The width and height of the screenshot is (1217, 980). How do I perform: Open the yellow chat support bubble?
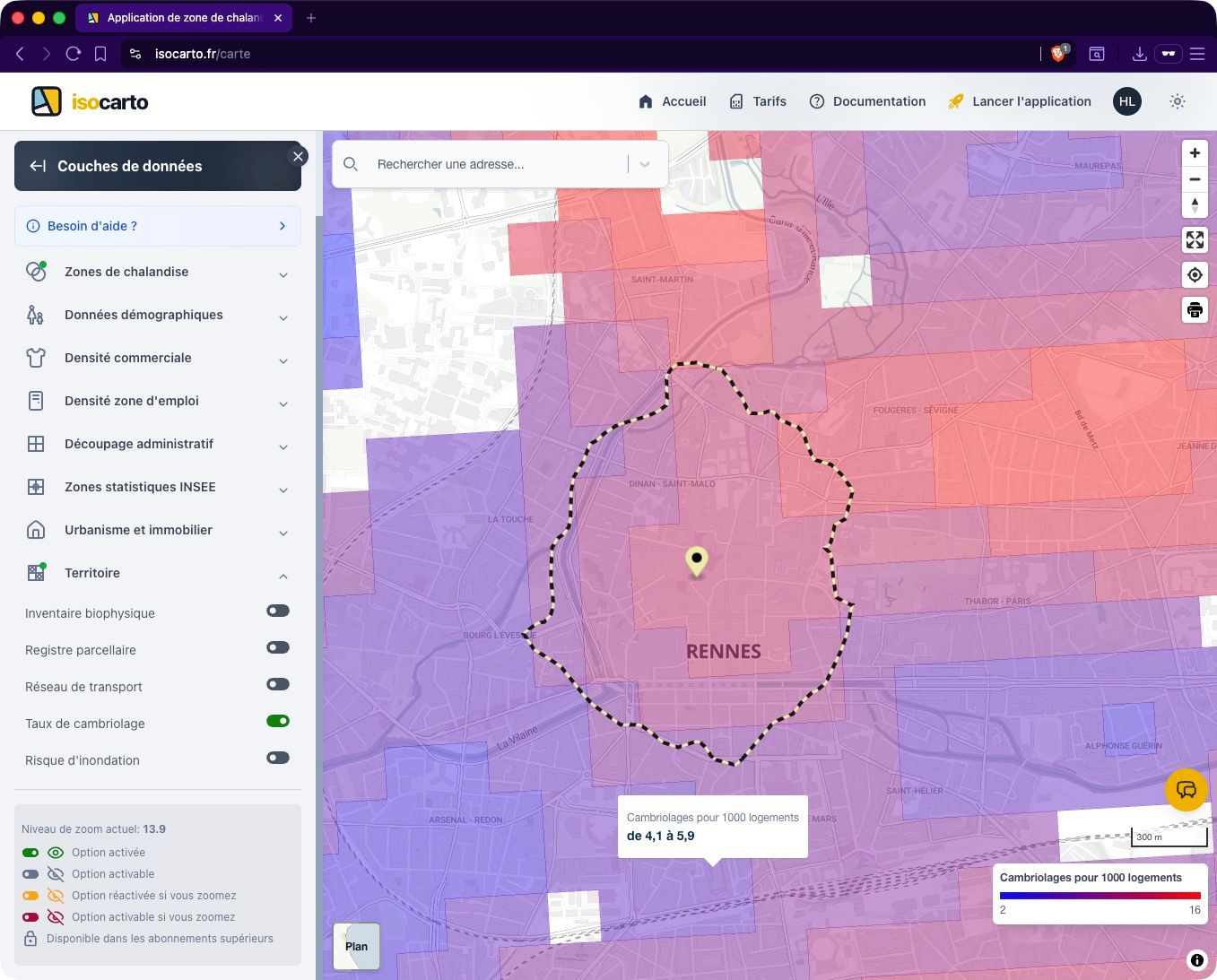click(1186, 790)
